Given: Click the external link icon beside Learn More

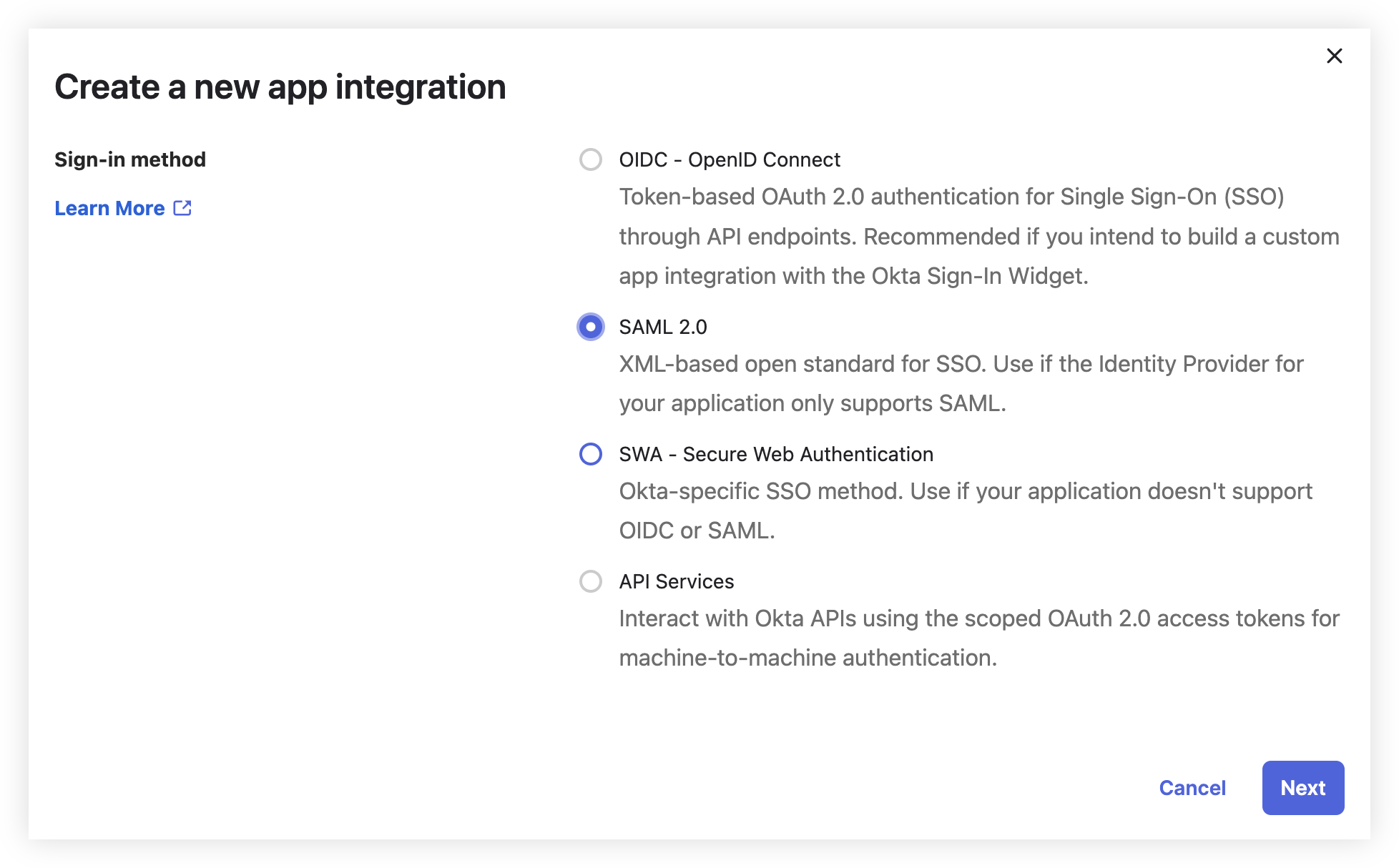Looking at the screenshot, I should 182,208.
